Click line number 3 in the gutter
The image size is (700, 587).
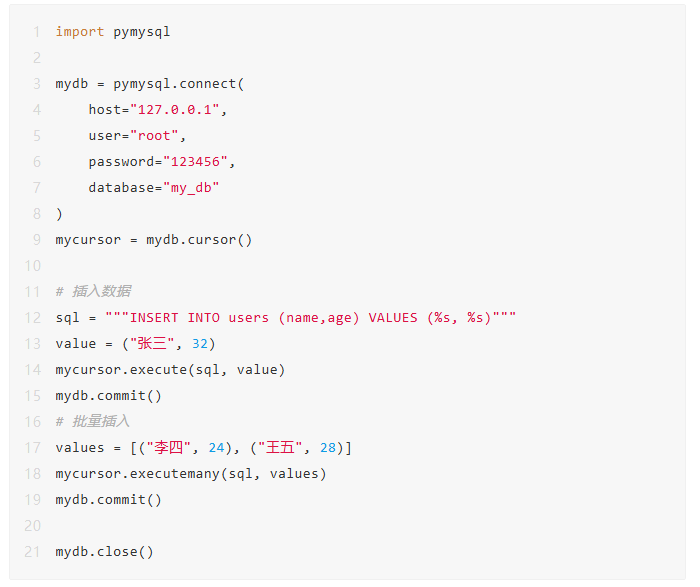37,84
